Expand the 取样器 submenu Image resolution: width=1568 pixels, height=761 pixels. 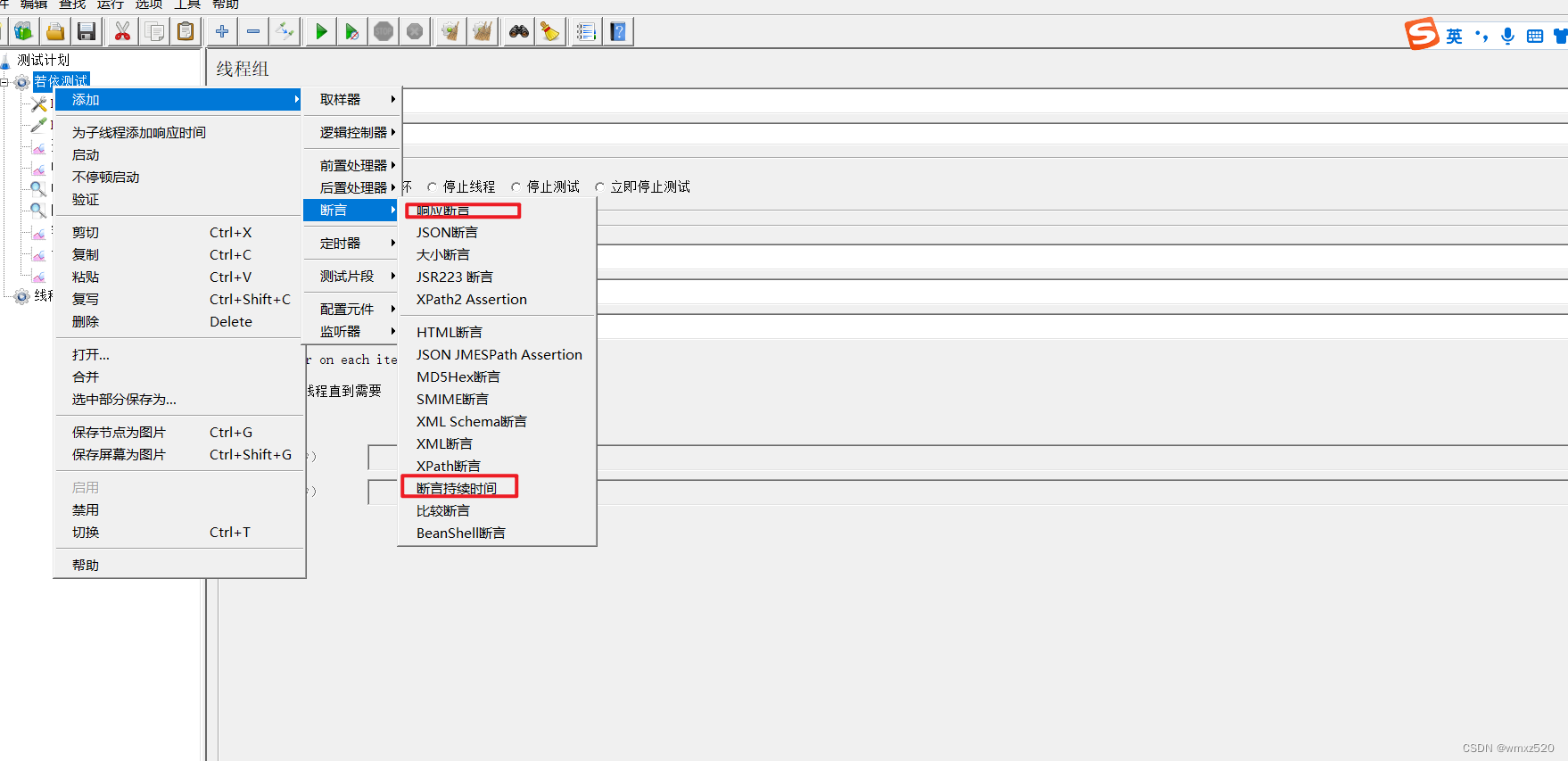click(x=352, y=99)
